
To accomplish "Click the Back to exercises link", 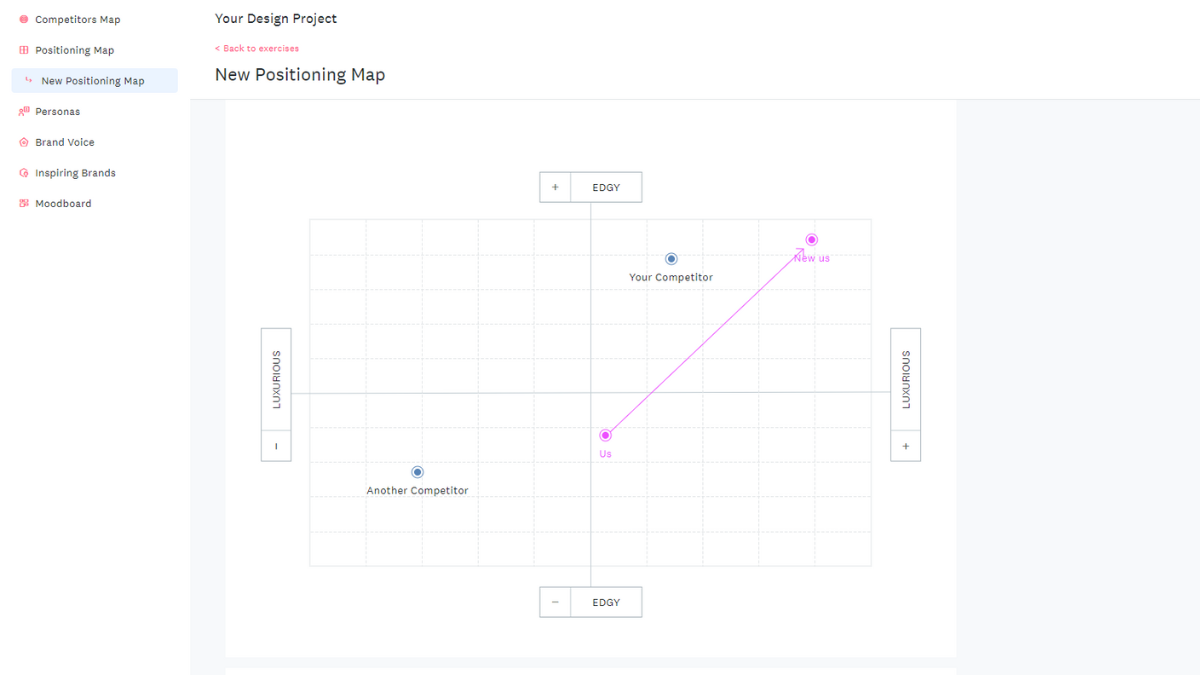I will pos(257,48).
